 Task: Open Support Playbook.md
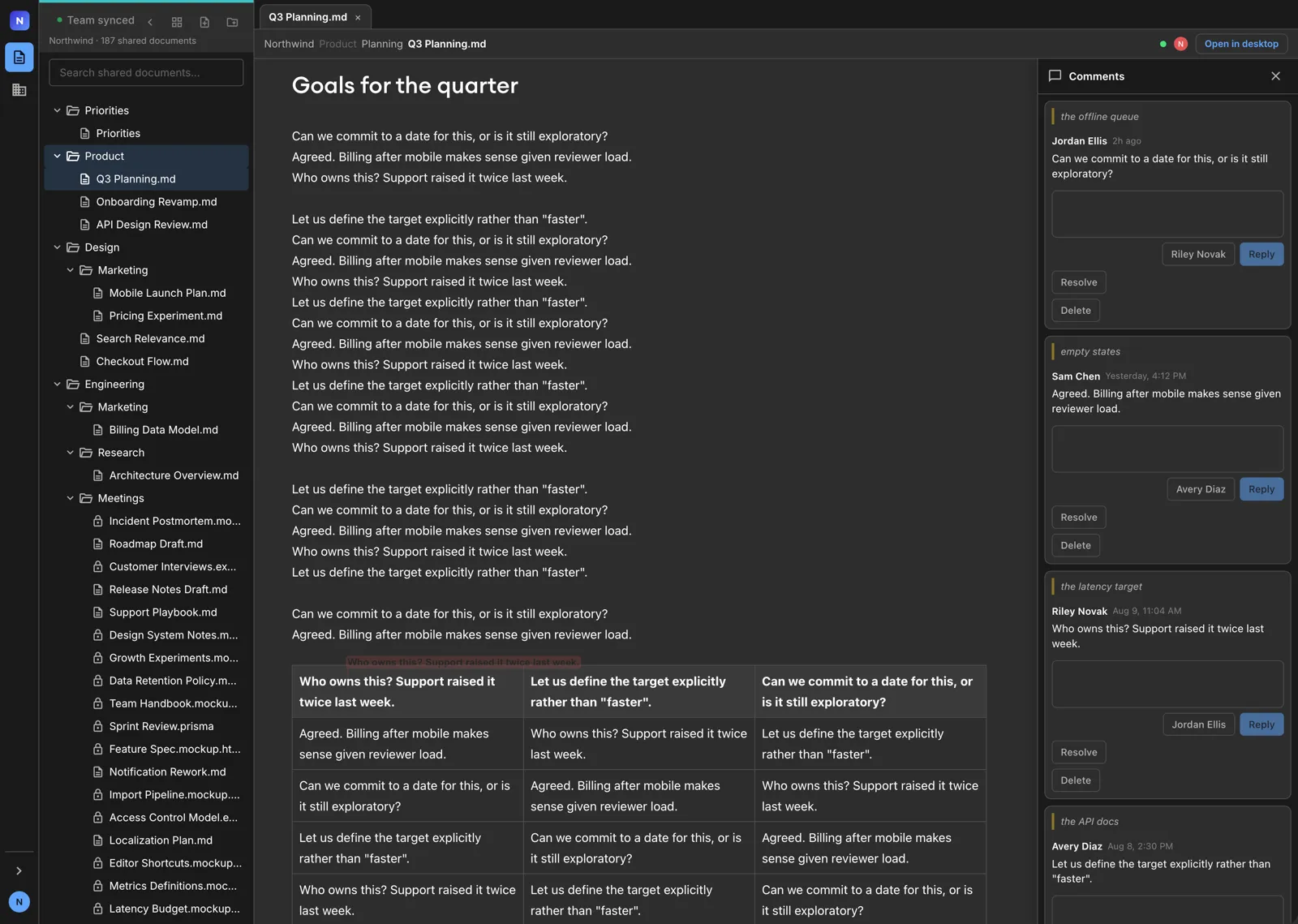(146, 612)
